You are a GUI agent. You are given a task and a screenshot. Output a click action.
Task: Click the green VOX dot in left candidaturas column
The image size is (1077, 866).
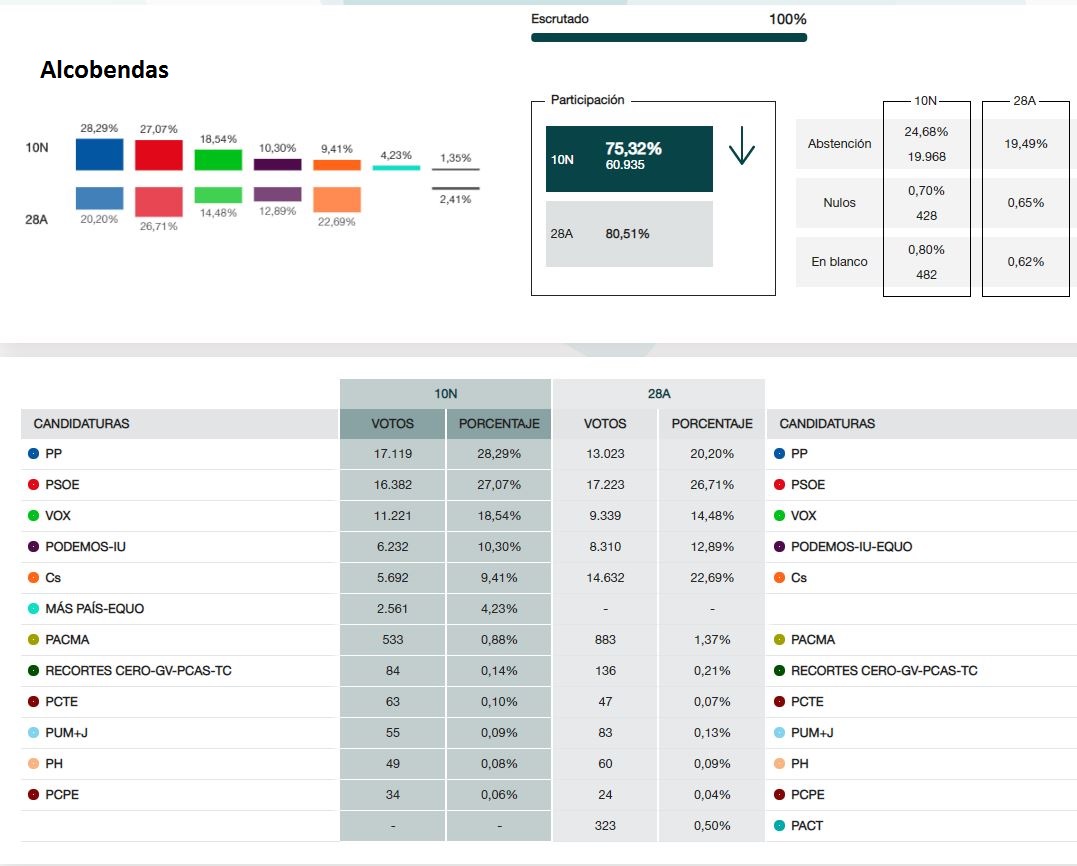[x=33, y=516]
